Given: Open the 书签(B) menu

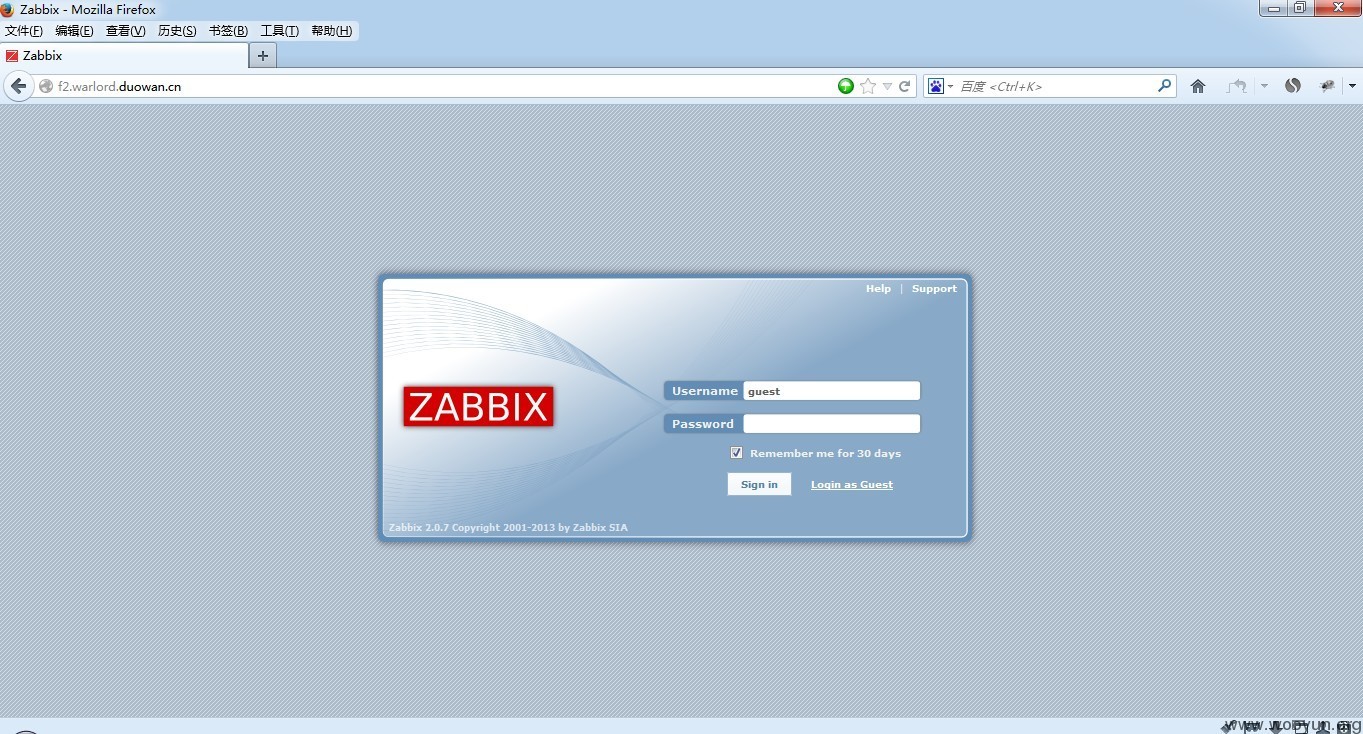Looking at the screenshot, I should click(228, 31).
